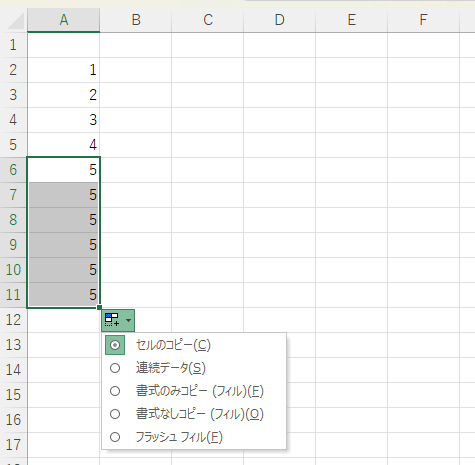Select row 10 header
Image resolution: width=475 pixels, height=465 pixels.
click(x=13, y=270)
